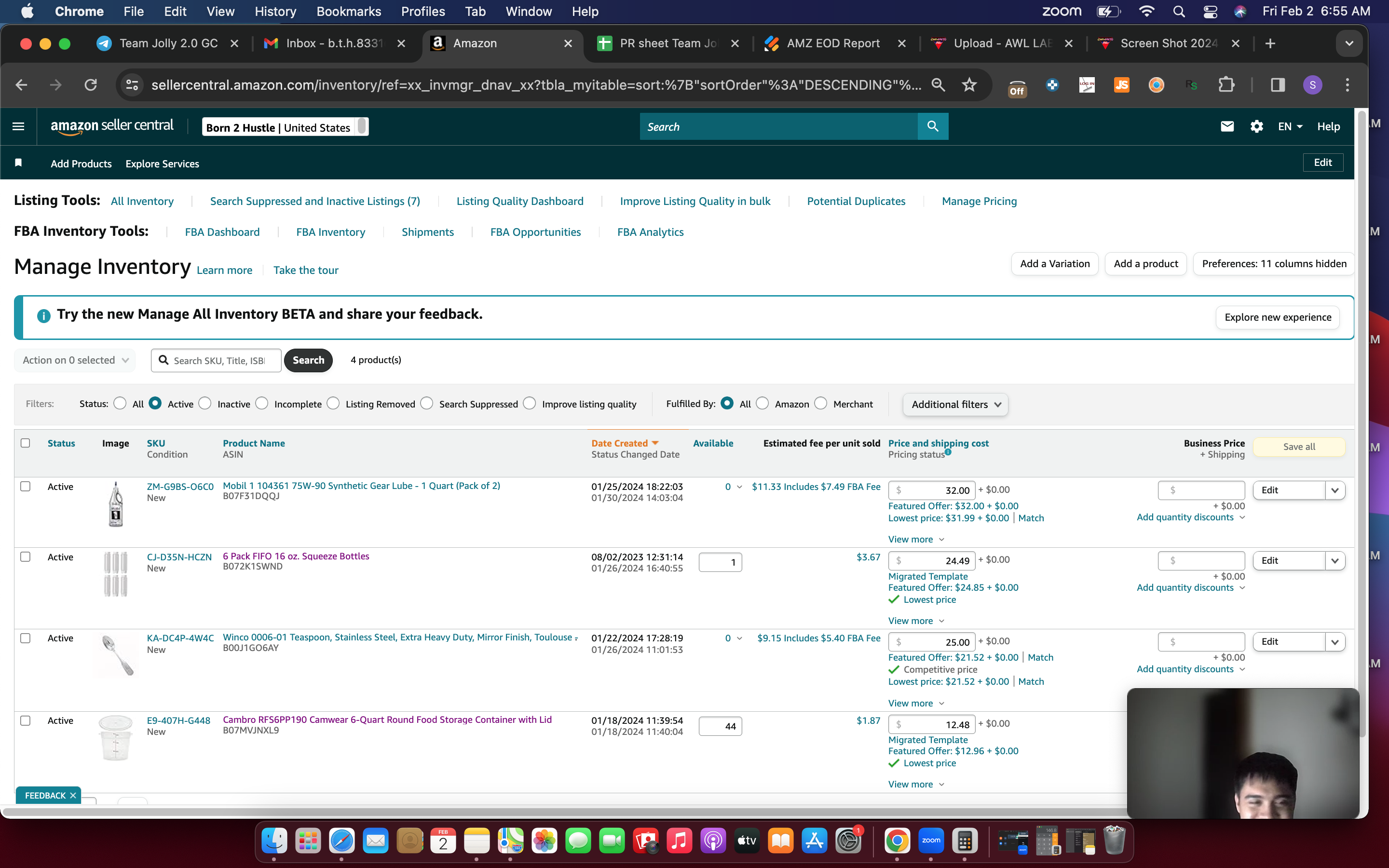Open the Chrome profile avatar S

1313,85
